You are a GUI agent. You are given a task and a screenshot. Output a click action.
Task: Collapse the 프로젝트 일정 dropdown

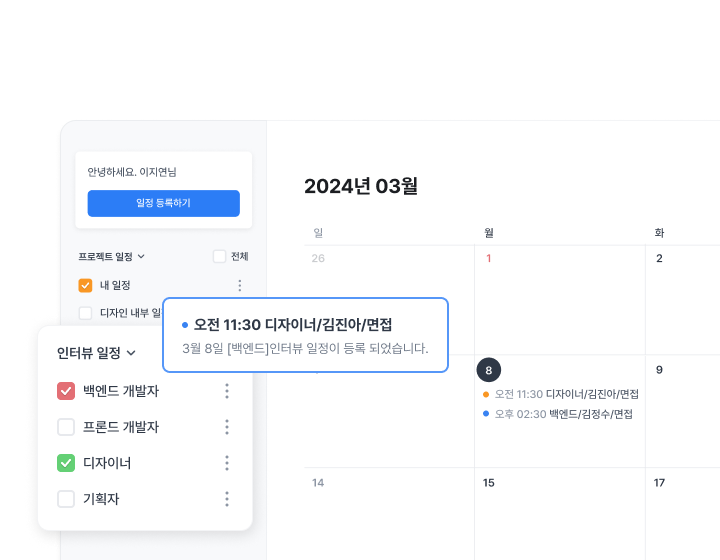(x=141, y=256)
